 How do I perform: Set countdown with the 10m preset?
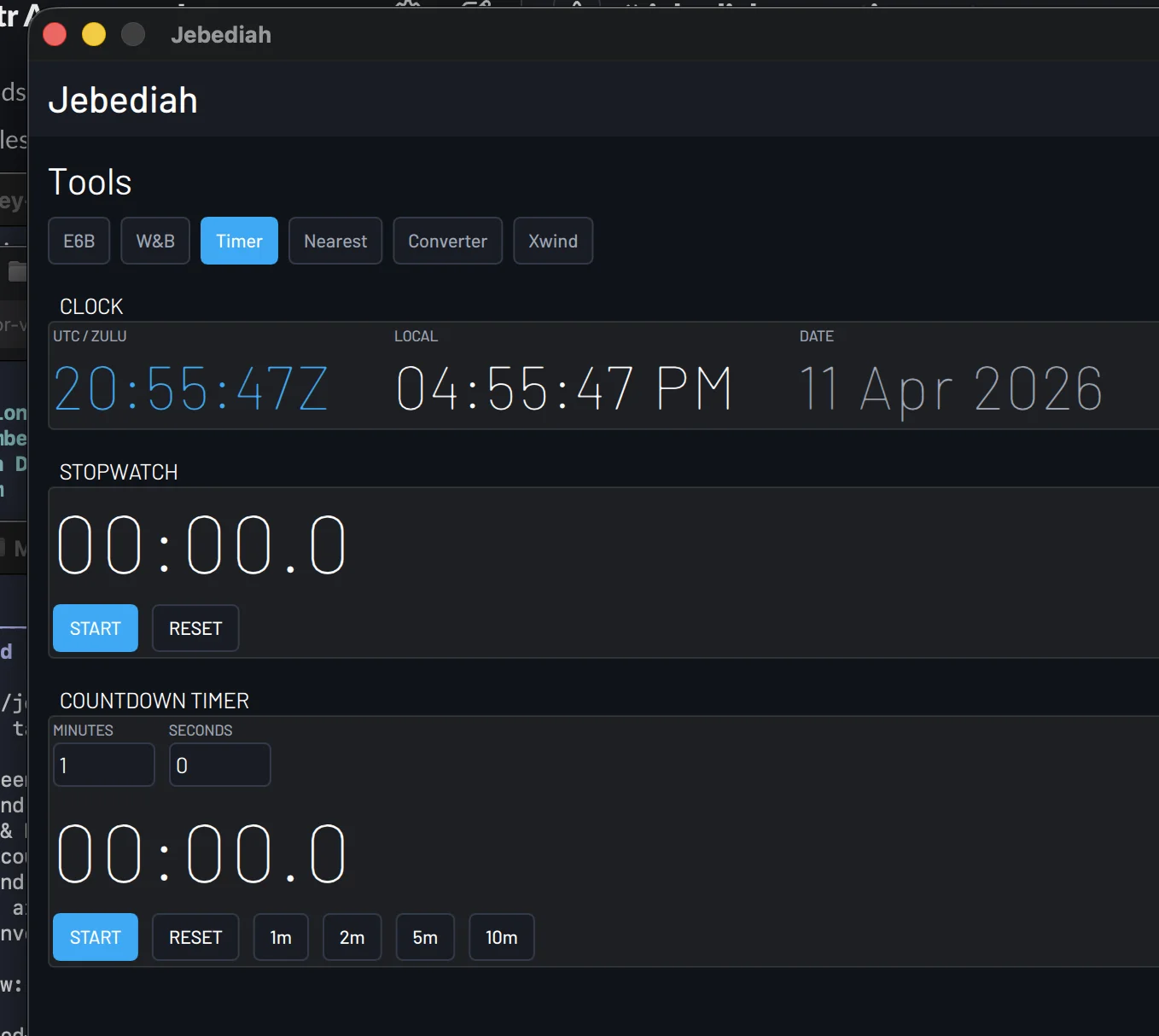coord(501,936)
